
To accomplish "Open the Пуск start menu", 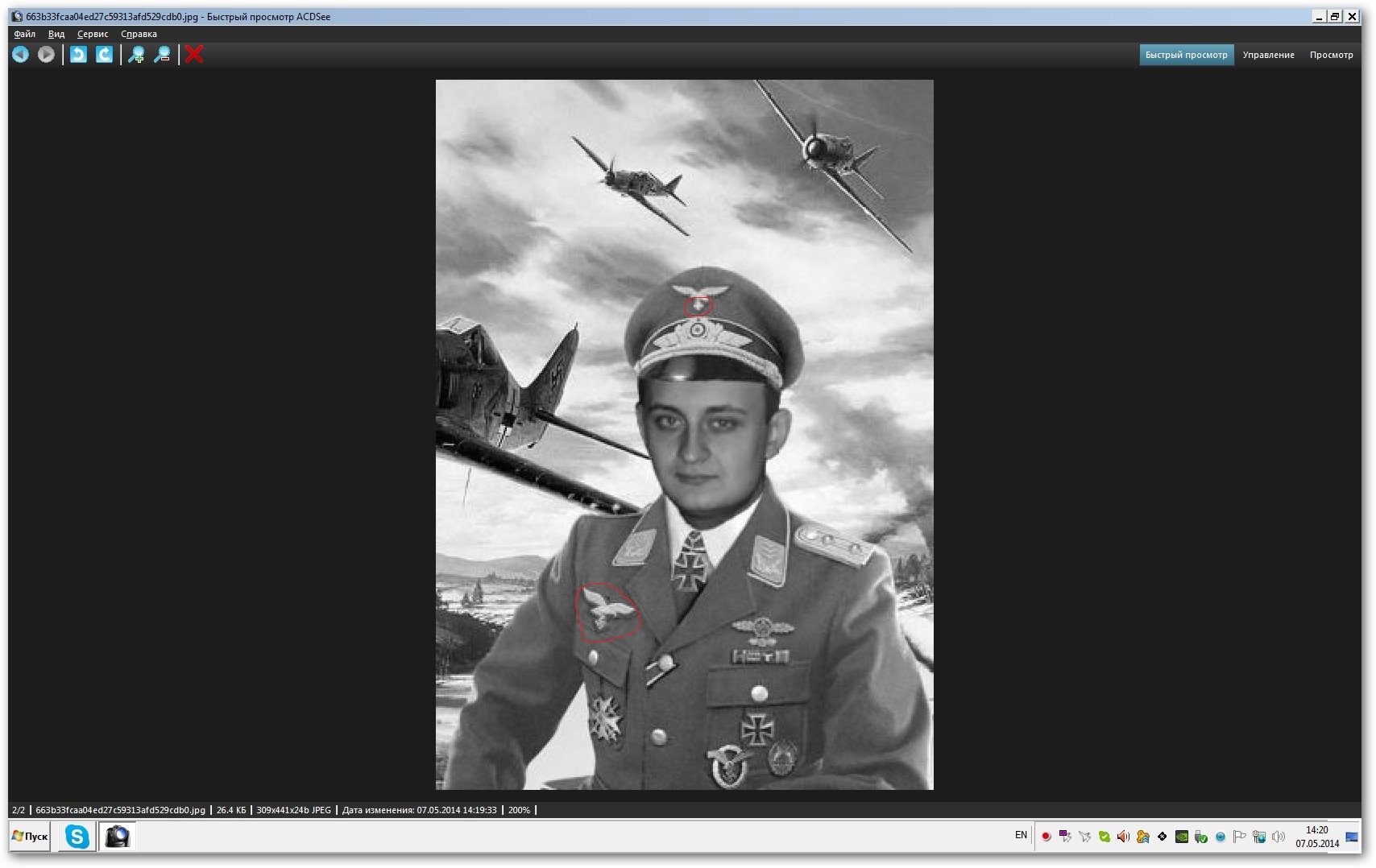I will (x=30, y=837).
